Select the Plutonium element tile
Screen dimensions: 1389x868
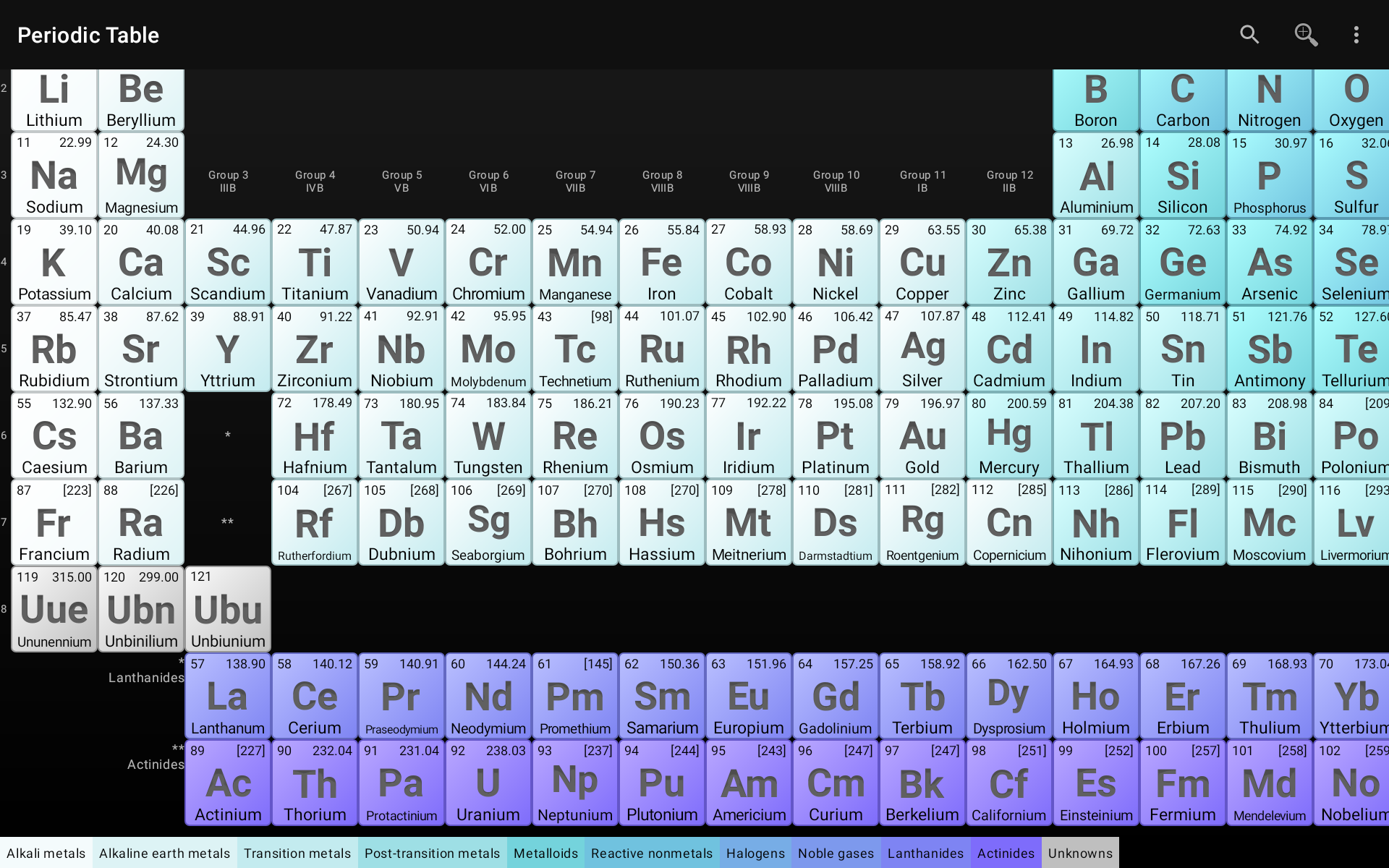click(x=662, y=783)
